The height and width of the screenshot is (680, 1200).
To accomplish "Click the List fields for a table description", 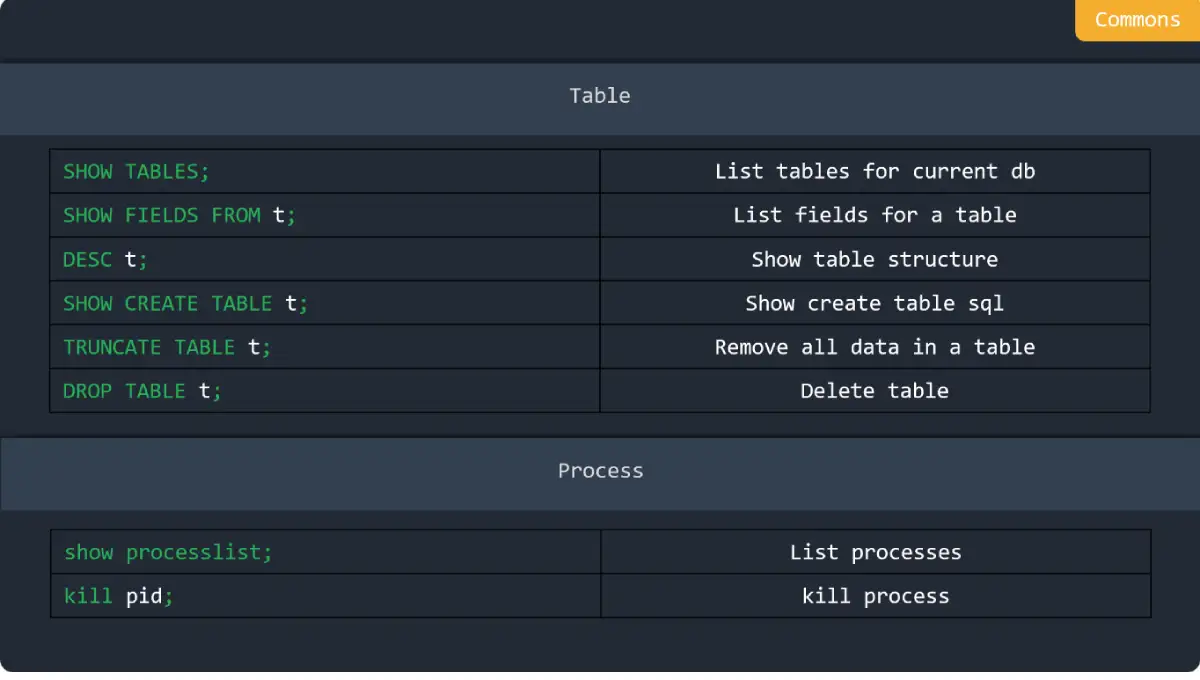I will (874, 215).
